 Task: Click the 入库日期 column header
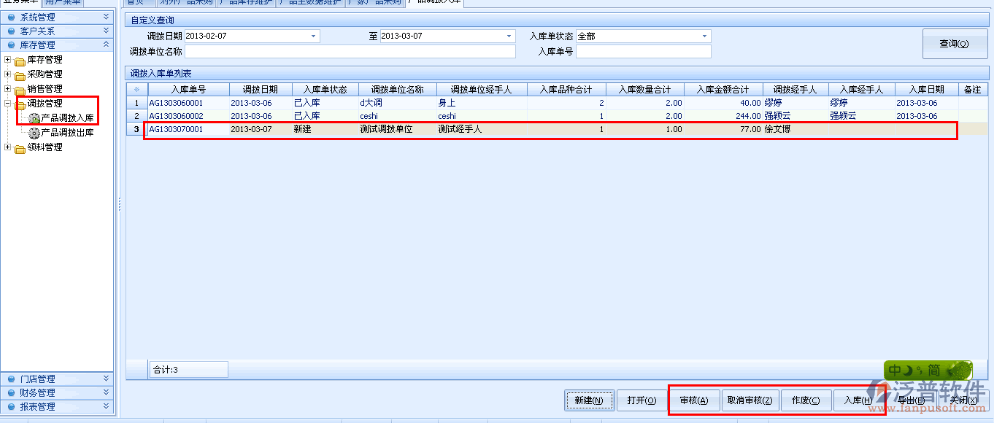click(x=927, y=89)
